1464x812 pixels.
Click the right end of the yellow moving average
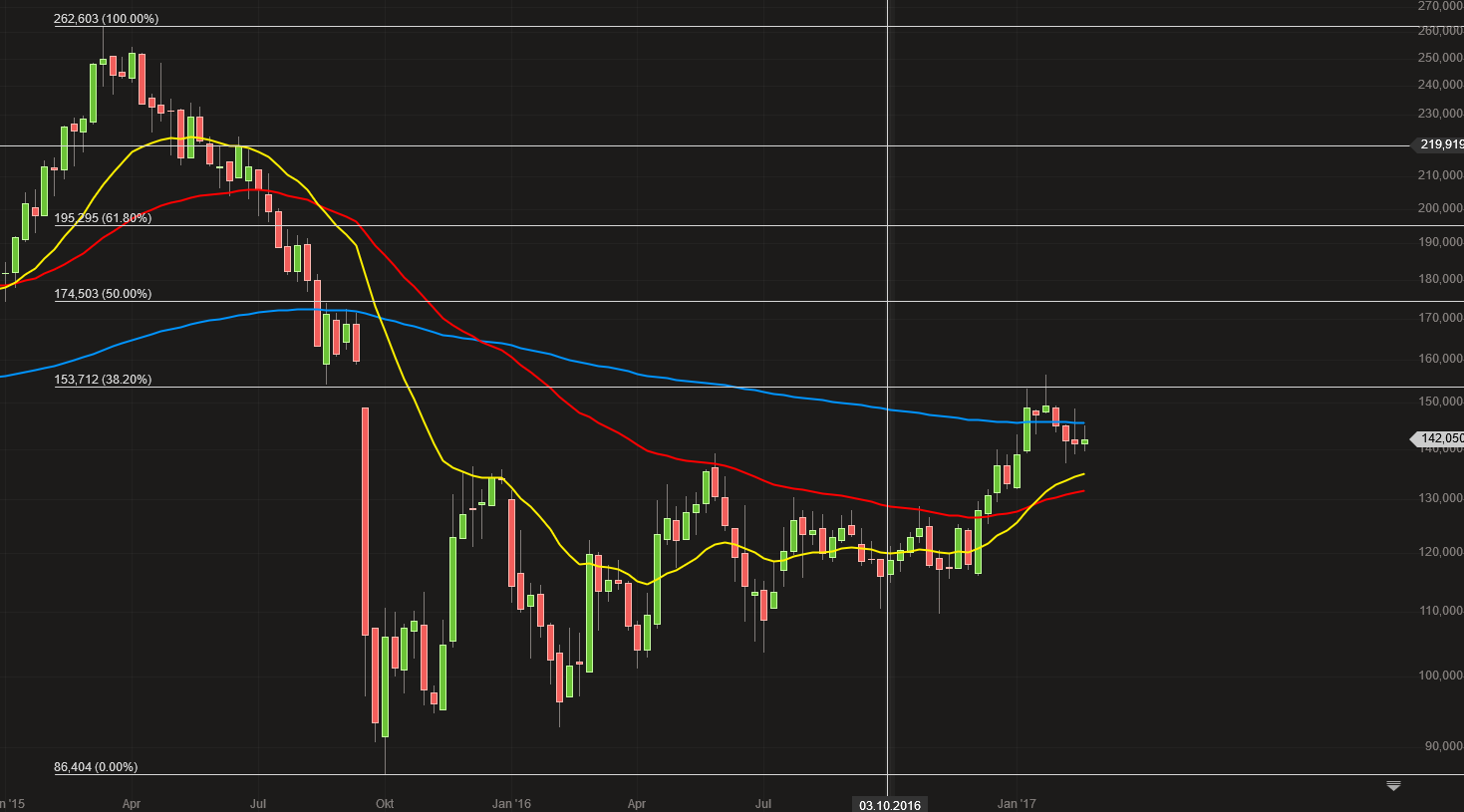tap(1082, 474)
